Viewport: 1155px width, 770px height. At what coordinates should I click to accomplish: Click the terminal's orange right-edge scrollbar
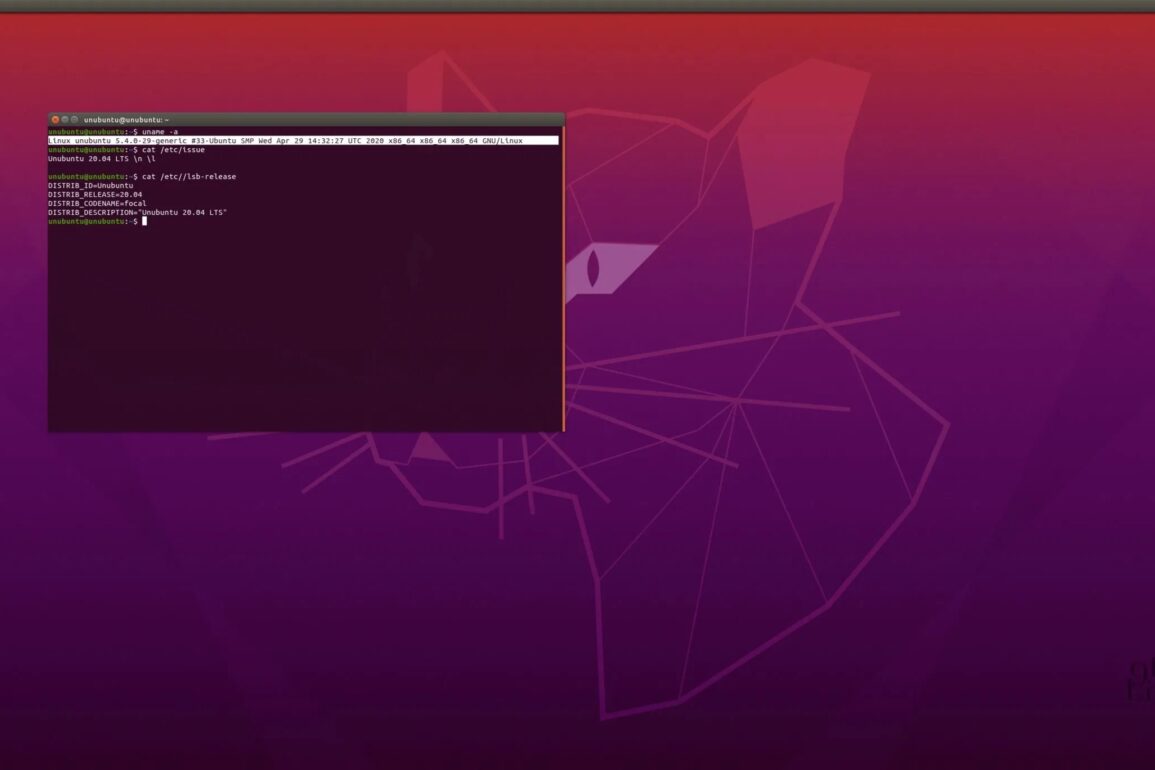(563, 280)
